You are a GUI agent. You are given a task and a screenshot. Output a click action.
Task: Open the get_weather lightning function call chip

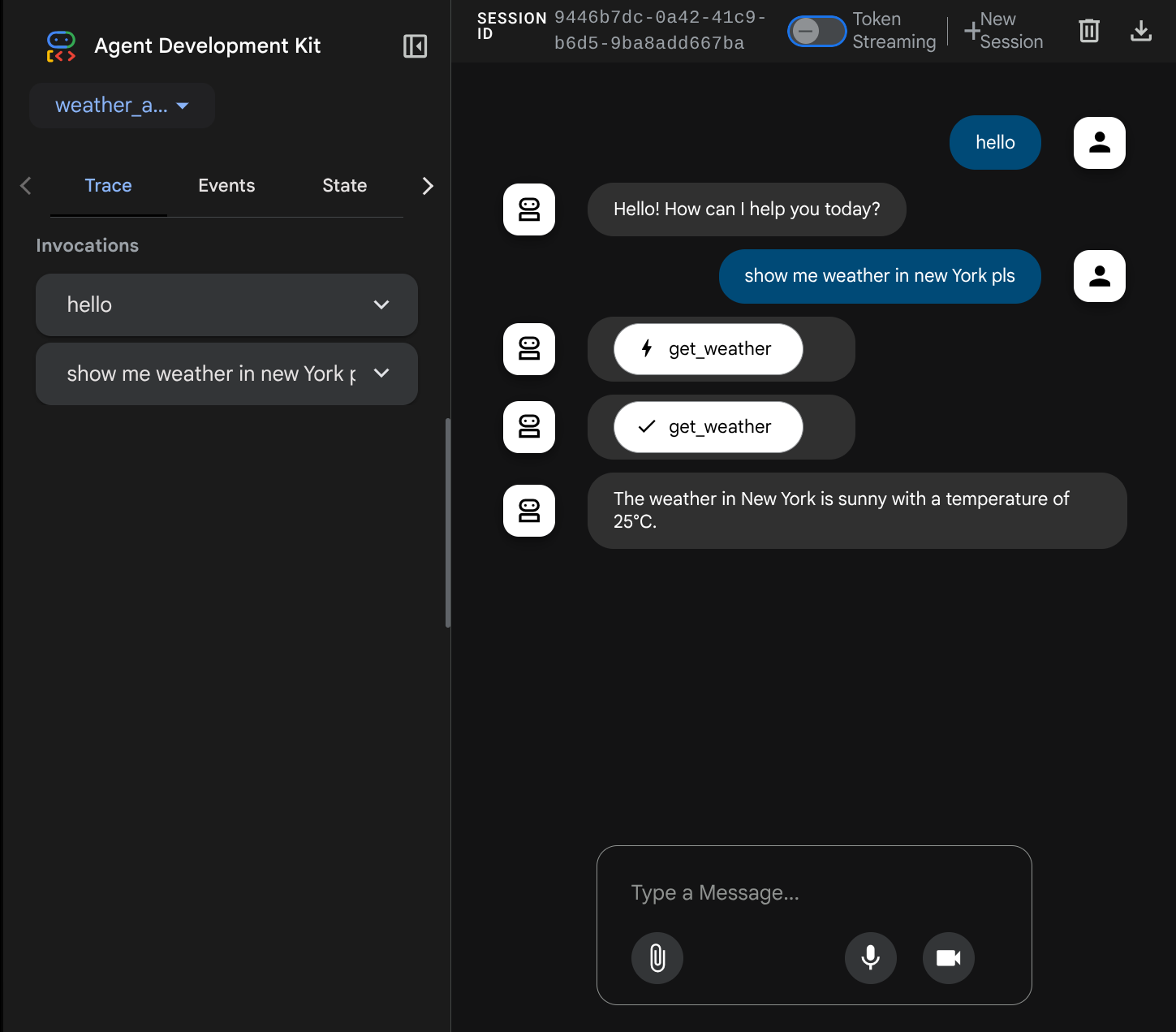pos(708,349)
